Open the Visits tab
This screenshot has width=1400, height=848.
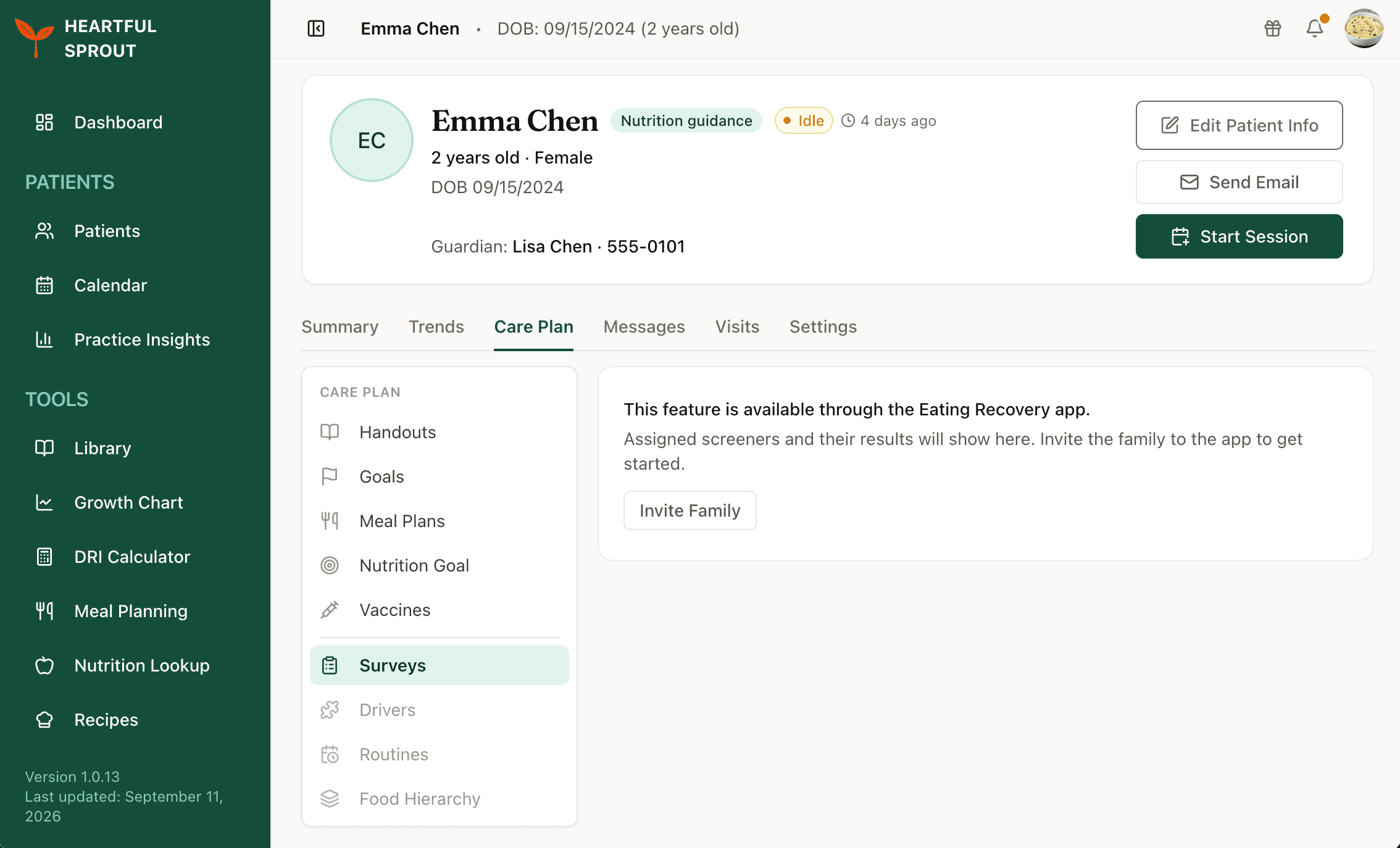pyautogui.click(x=738, y=326)
